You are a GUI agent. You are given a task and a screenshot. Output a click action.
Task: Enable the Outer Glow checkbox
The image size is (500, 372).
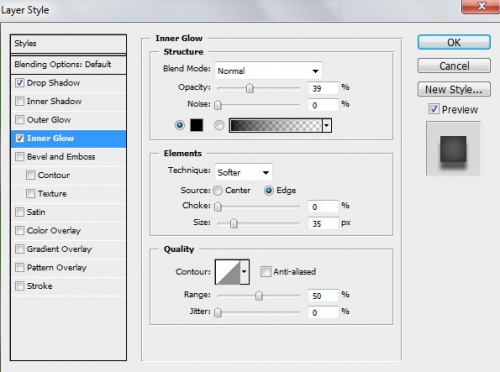[20, 120]
